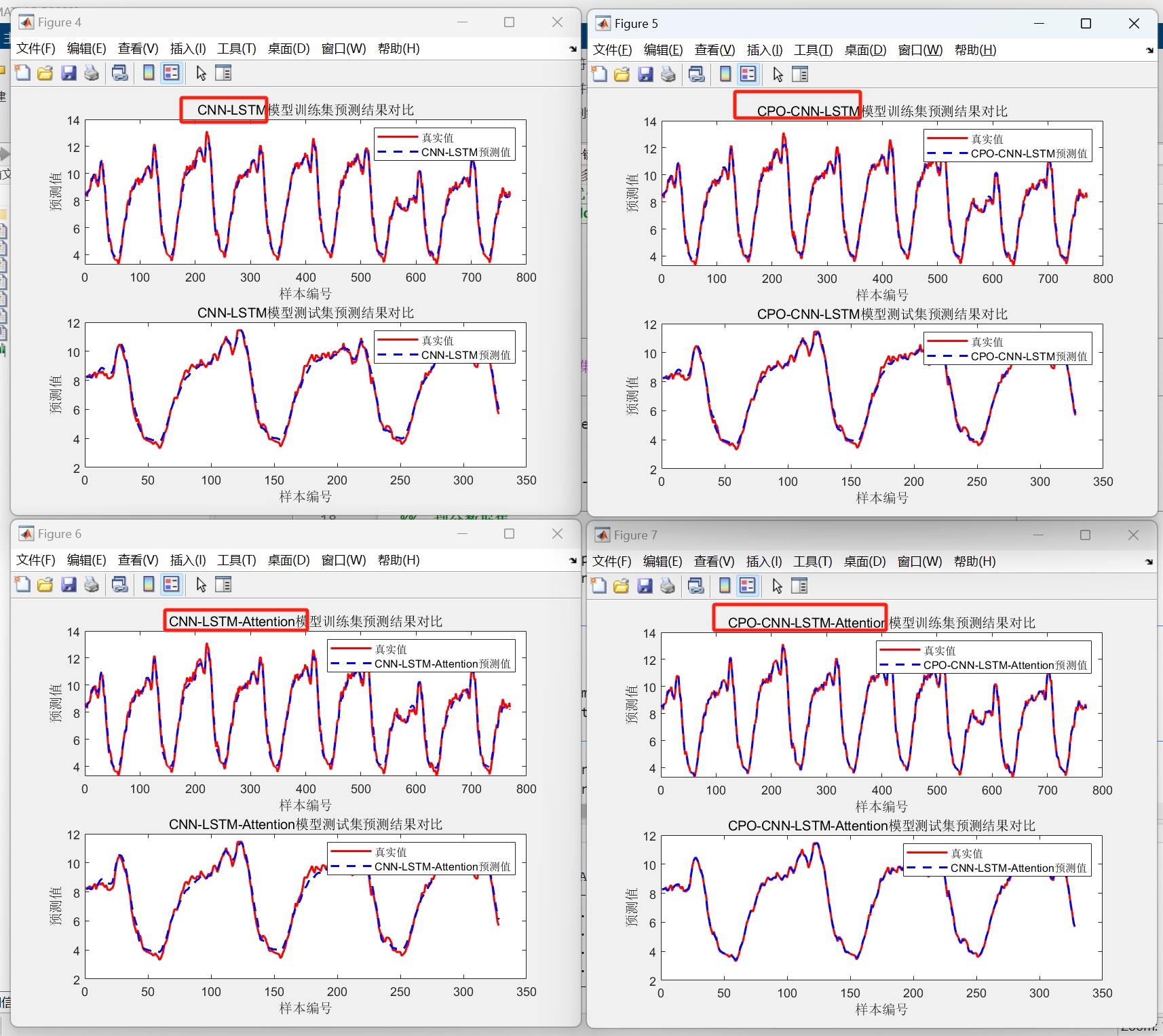Click the Figure 4 top plot legend box
Image resolution: width=1163 pixels, height=1036 pixels.
(x=444, y=145)
